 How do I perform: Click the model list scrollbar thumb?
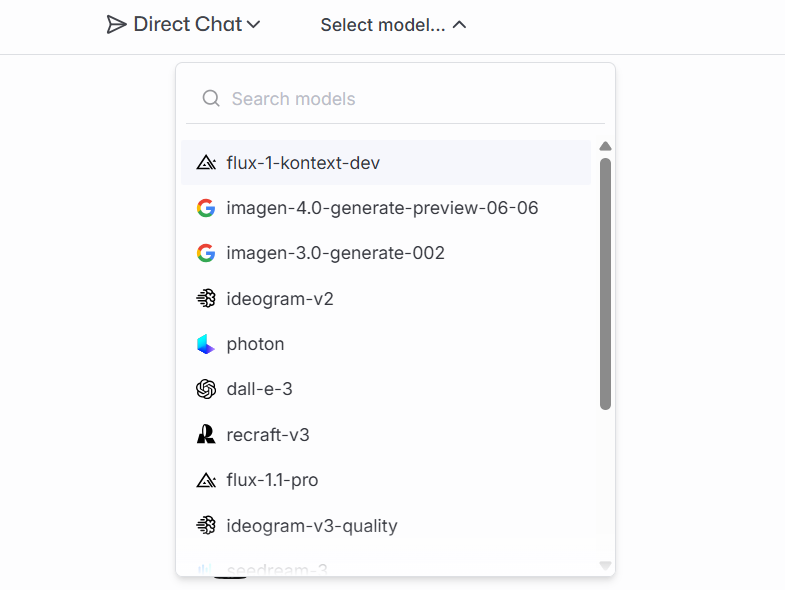[605, 283]
